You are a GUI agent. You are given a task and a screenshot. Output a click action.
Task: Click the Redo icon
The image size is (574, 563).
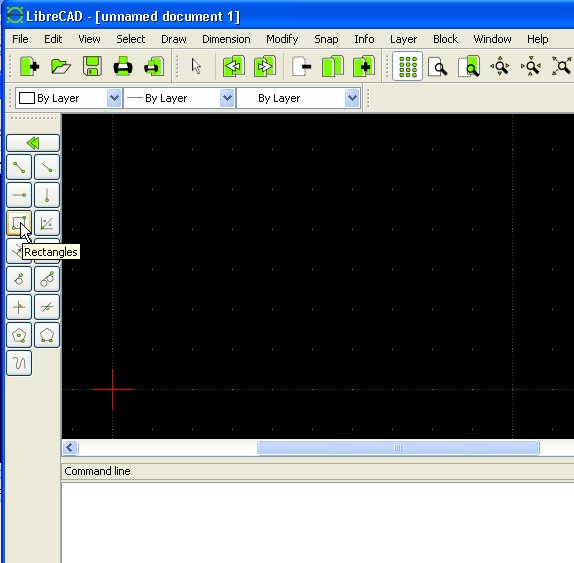tap(265, 67)
